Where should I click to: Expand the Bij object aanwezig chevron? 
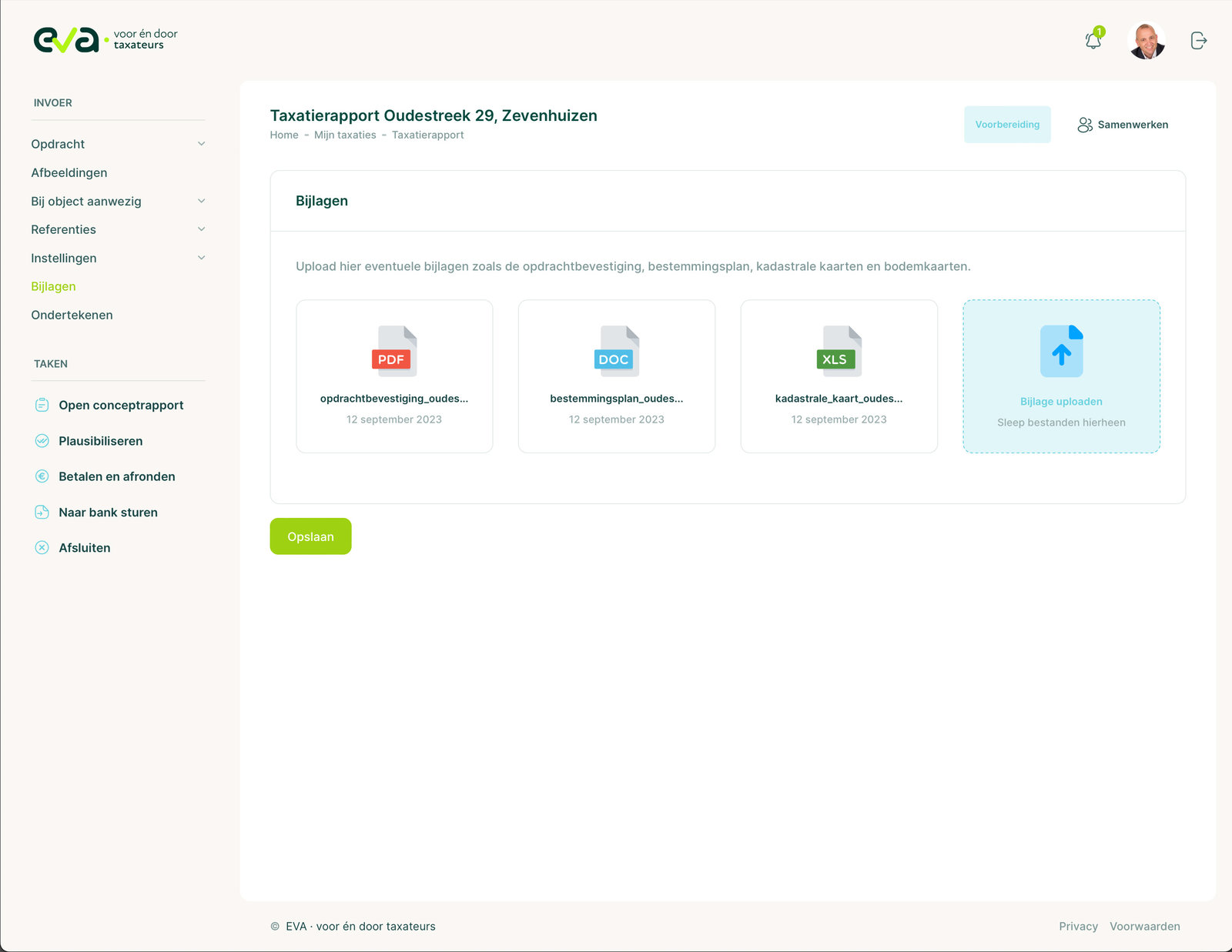[x=201, y=201]
